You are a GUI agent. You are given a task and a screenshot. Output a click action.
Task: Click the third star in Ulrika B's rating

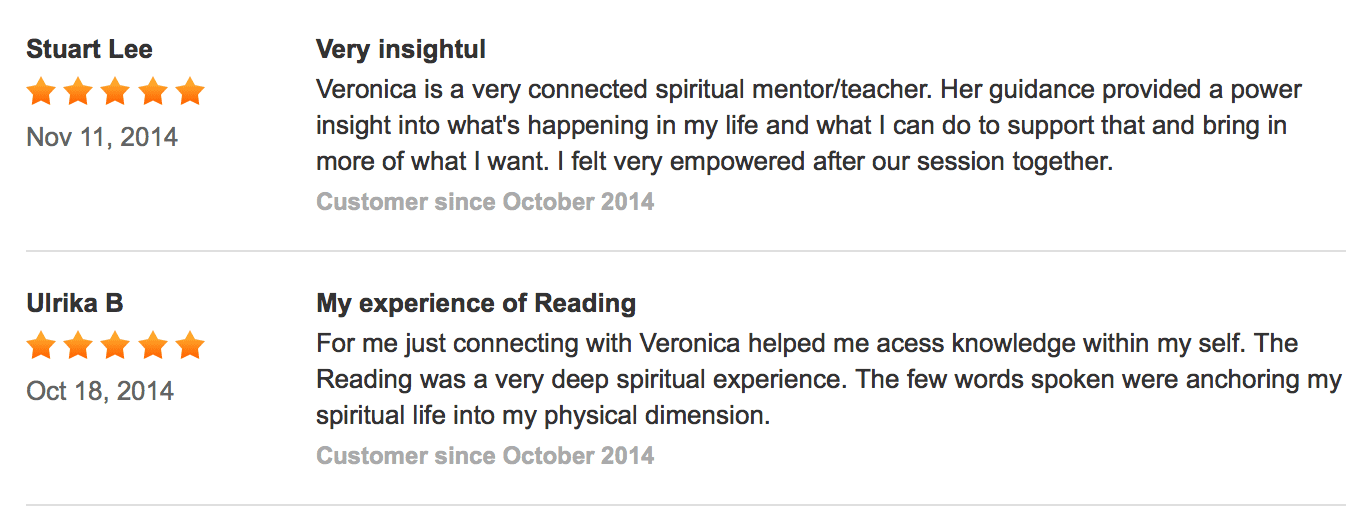(115, 346)
